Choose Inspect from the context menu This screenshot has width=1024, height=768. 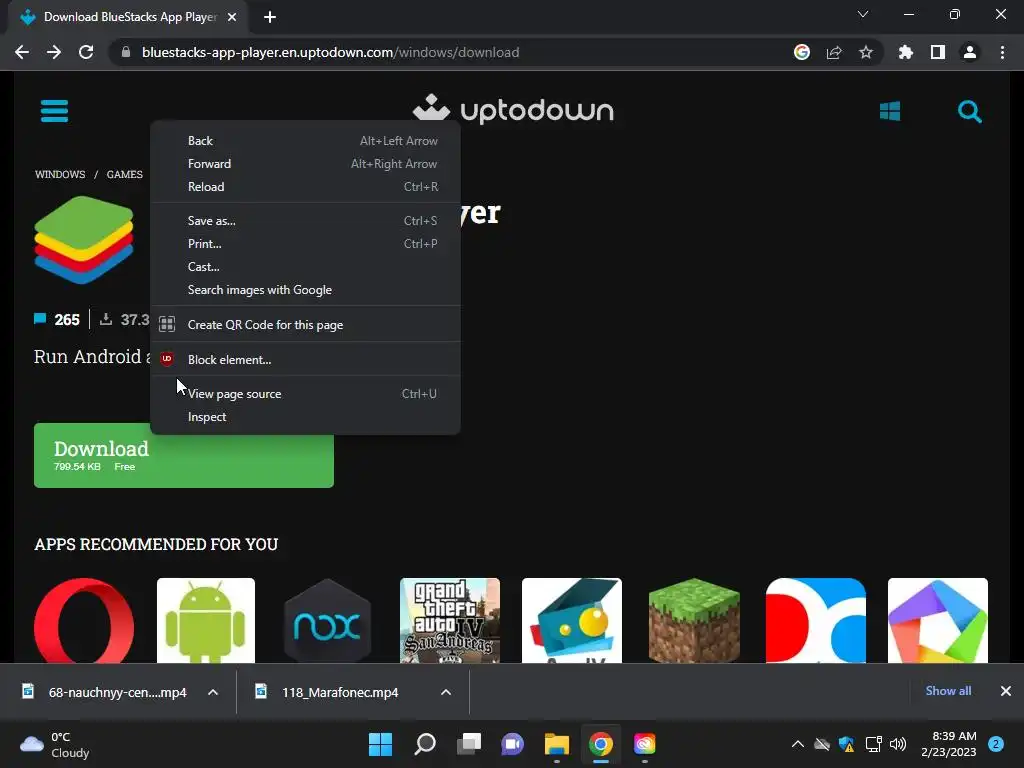click(x=305, y=417)
